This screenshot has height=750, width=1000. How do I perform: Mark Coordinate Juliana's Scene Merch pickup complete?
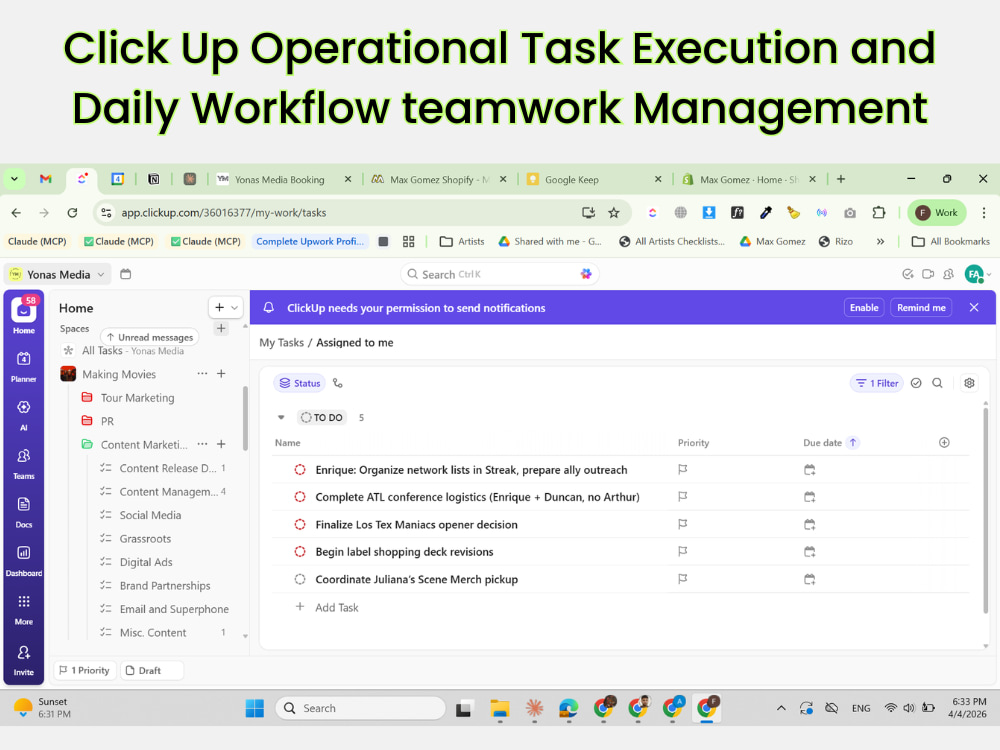(x=300, y=579)
